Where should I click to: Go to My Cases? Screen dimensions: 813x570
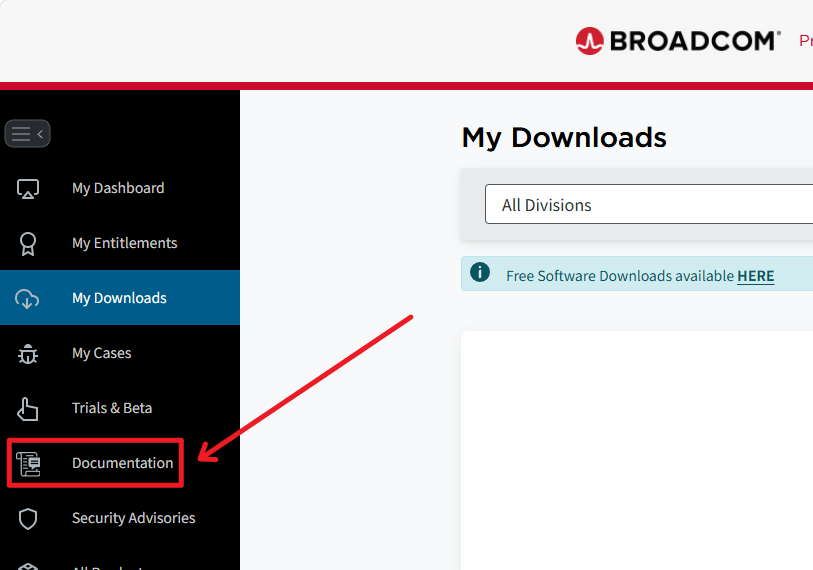tap(102, 353)
